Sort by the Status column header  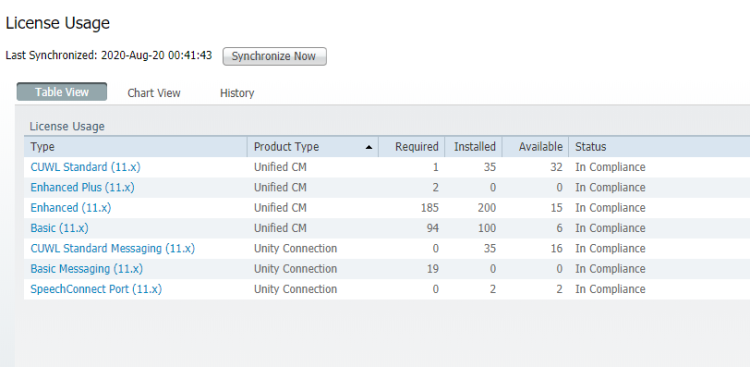(x=659, y=147)
